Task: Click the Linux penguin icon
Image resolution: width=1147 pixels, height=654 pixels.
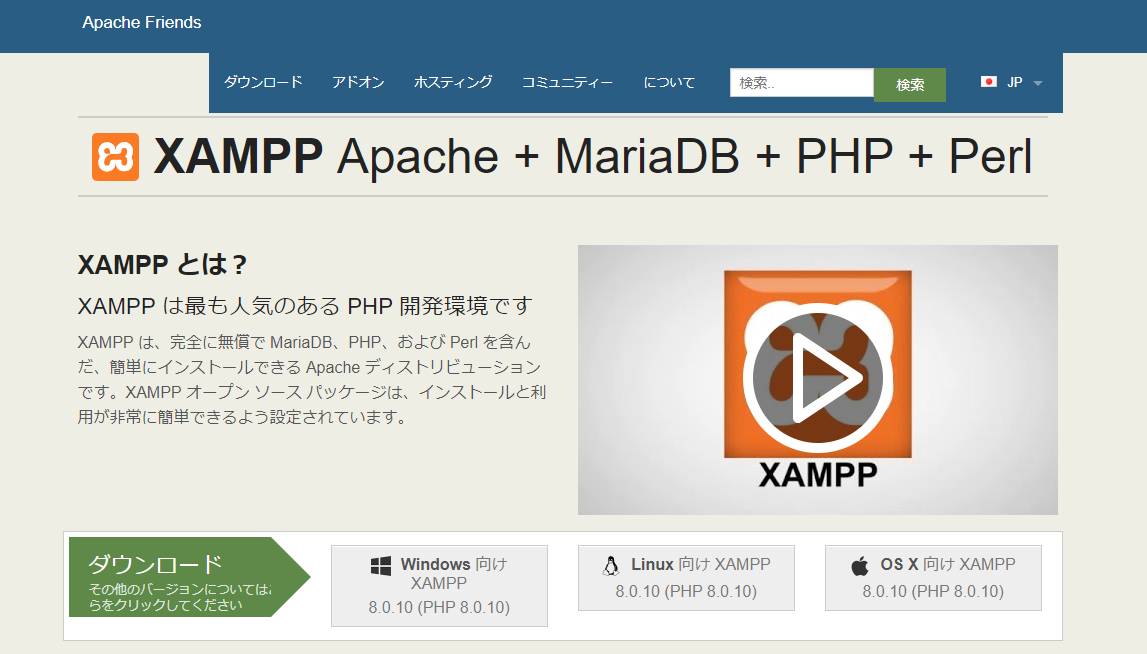Action: coord(610,564)
